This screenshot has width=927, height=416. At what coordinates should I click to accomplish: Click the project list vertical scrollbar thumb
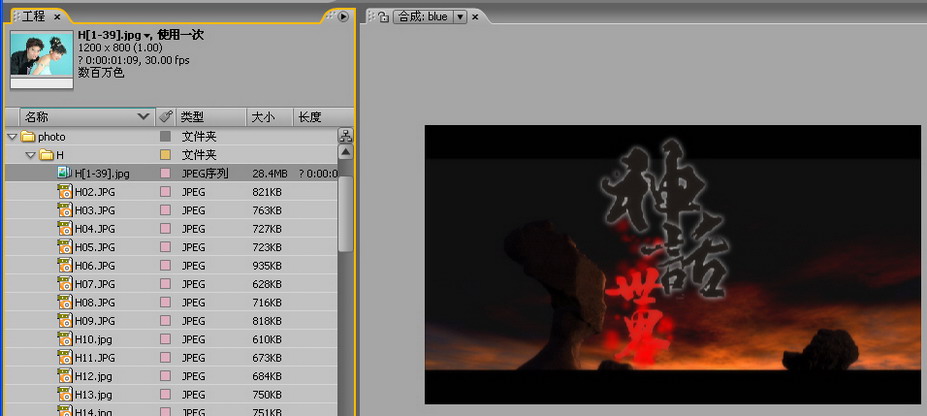tap(345, 213)
